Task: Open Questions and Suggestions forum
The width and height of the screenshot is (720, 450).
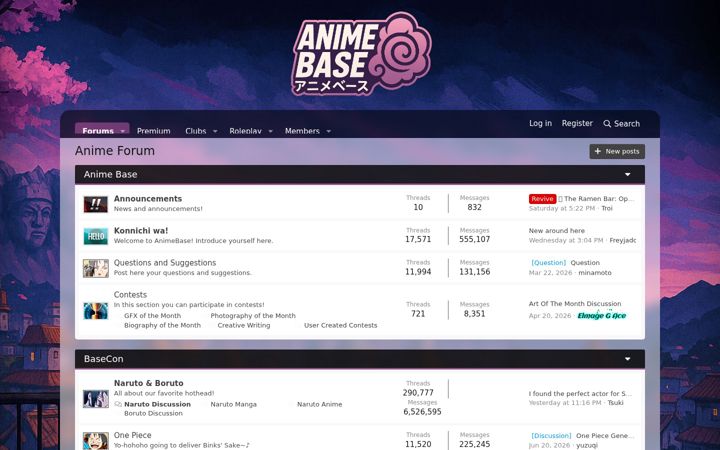Action: click(x=165, y=263)
